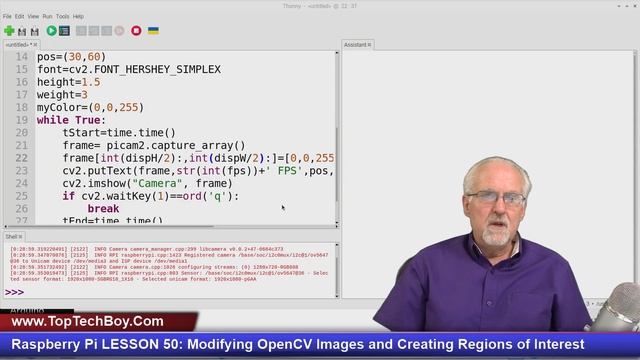
Task: Click the 'cv2.putText(frame' code line
Action: coord(198,171)
